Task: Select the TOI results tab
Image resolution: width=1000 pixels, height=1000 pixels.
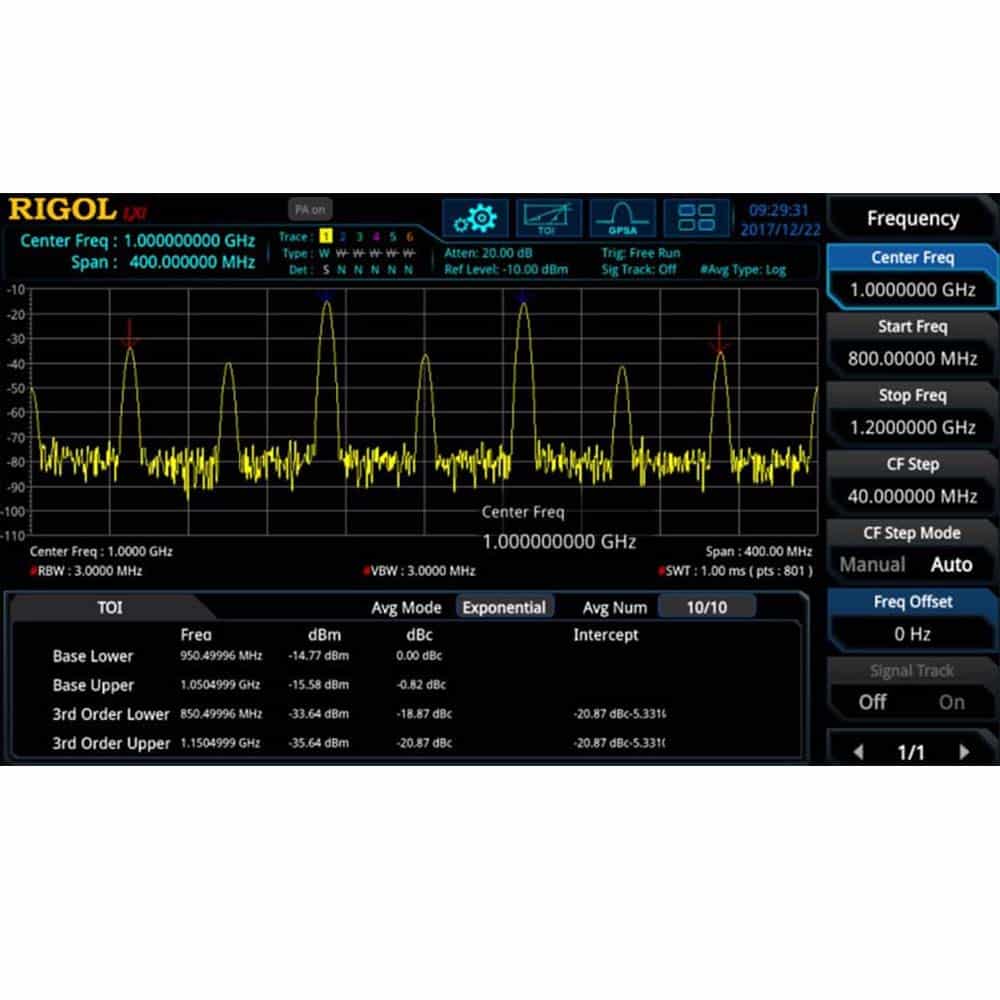Action: pos(110,607)
